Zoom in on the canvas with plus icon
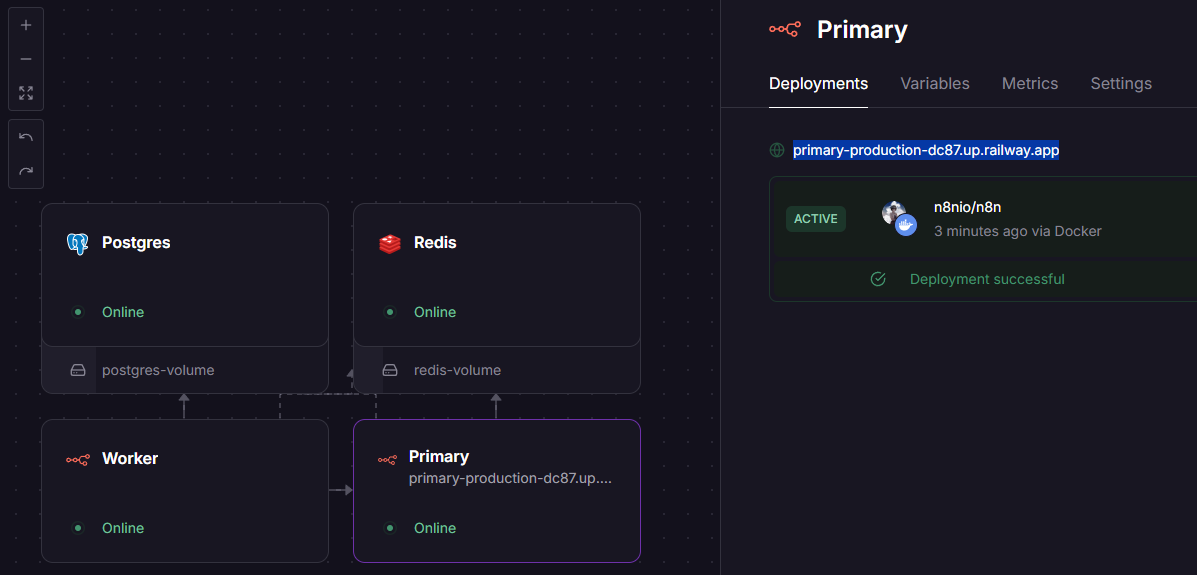The width and height of the screenshot is (1197, 575). coord(26,25)
